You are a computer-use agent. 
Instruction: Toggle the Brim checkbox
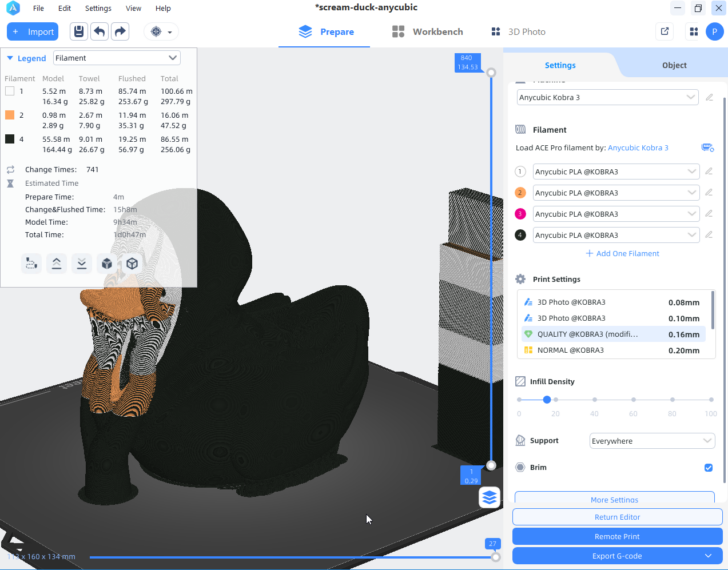tap(708, 467)
